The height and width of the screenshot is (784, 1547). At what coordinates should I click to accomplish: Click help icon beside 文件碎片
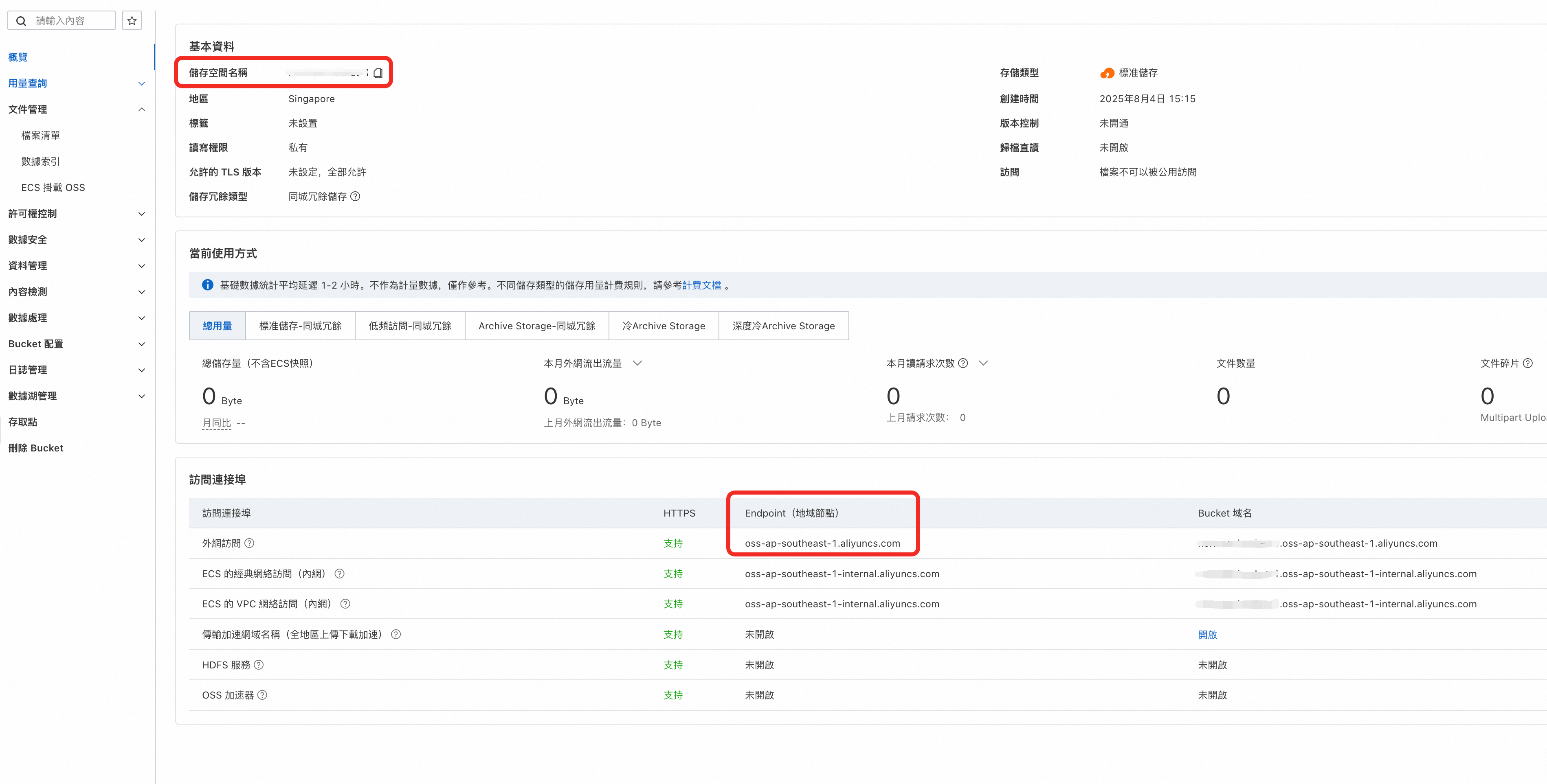pos(1528,363)
